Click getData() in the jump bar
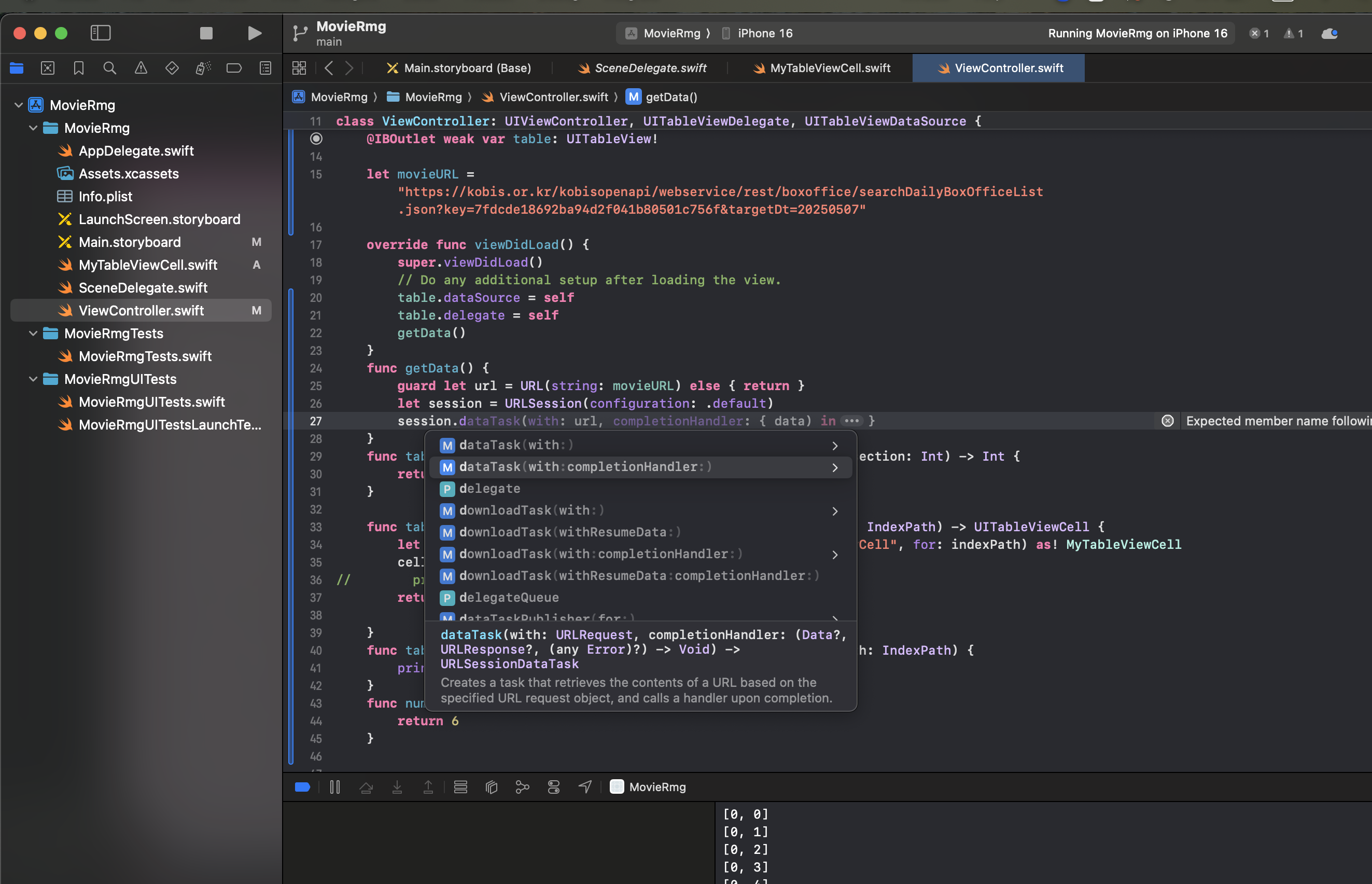 [x=662, y=97]
